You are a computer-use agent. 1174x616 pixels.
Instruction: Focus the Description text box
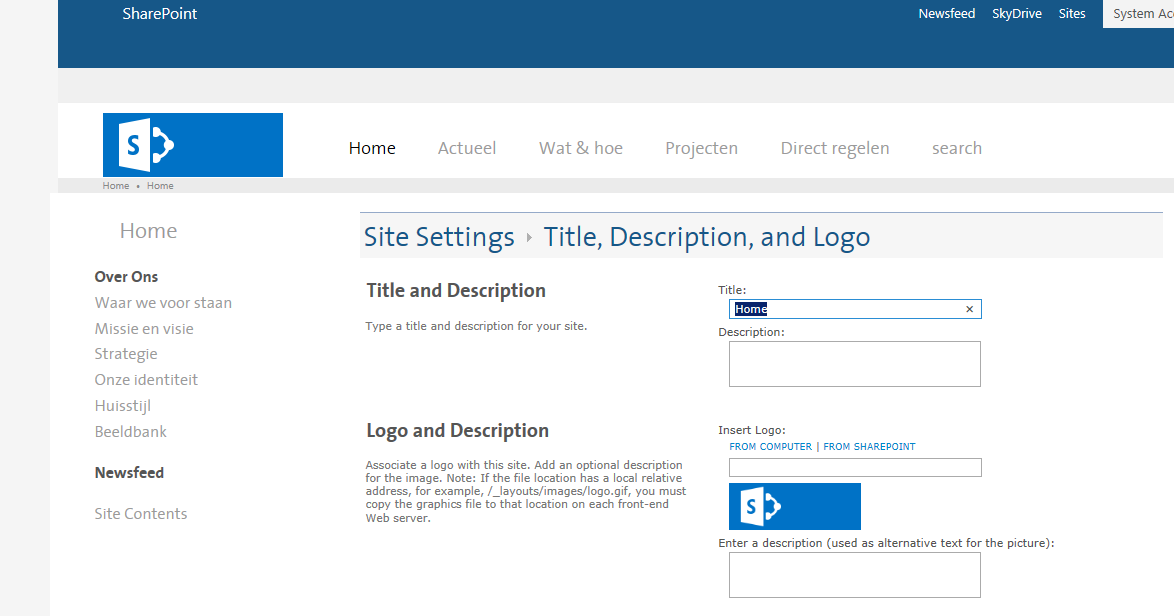tap(854, 363)
